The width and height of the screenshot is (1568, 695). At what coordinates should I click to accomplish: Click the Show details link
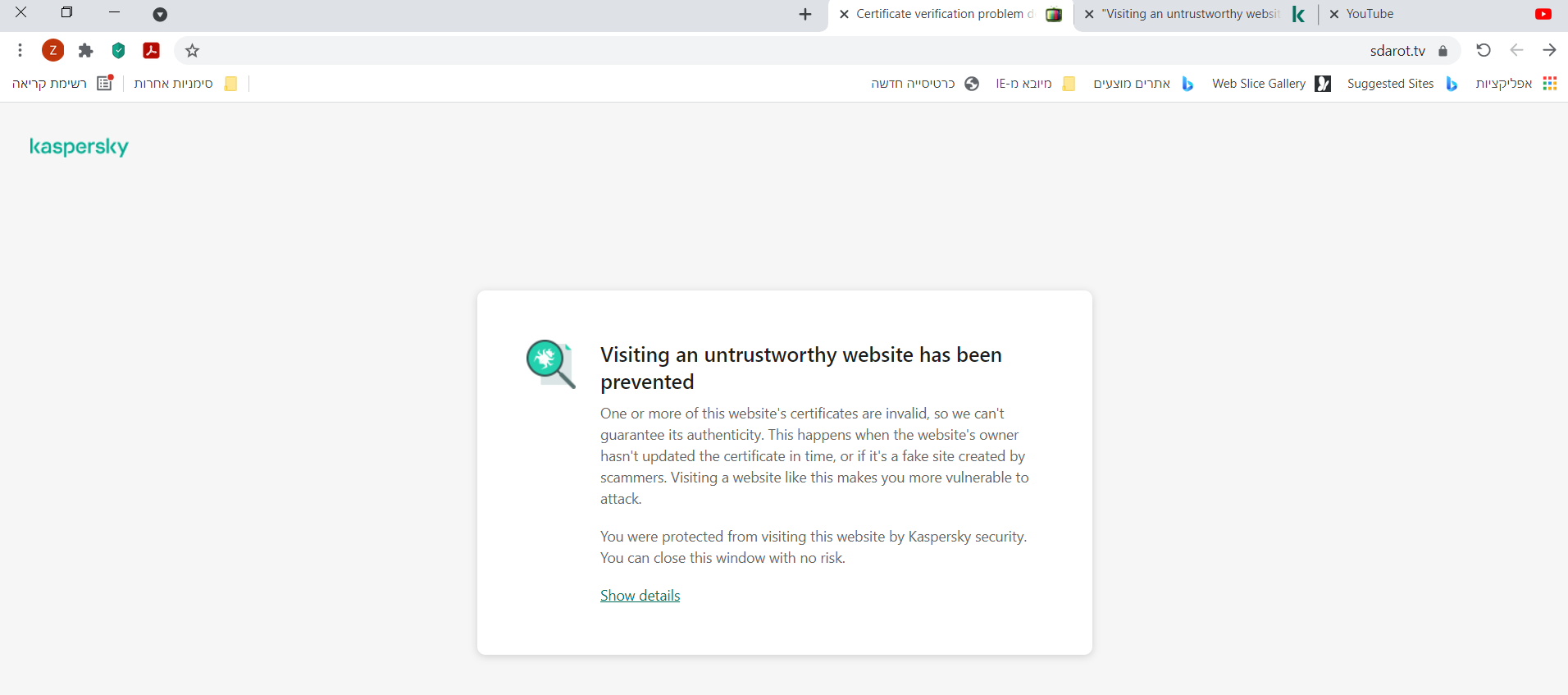640,596
